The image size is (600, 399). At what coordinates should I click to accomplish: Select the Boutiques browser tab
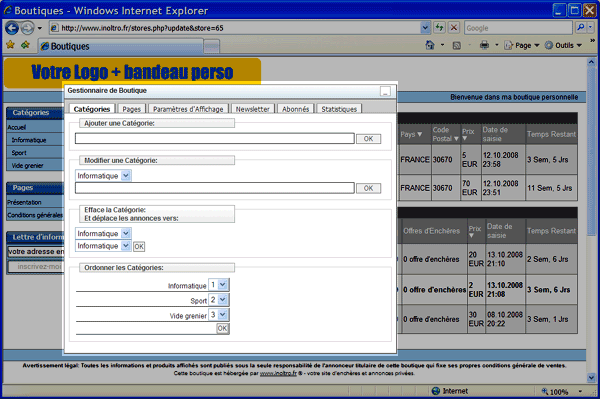coord(120,46)
